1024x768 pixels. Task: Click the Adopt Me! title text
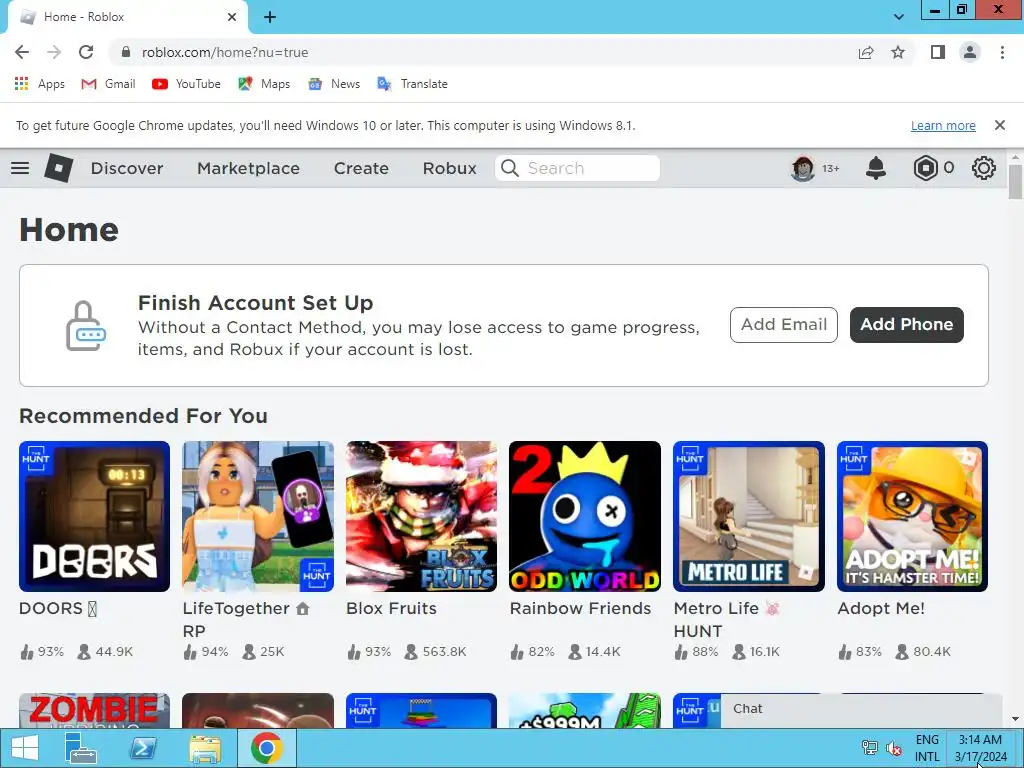(881, 609)
